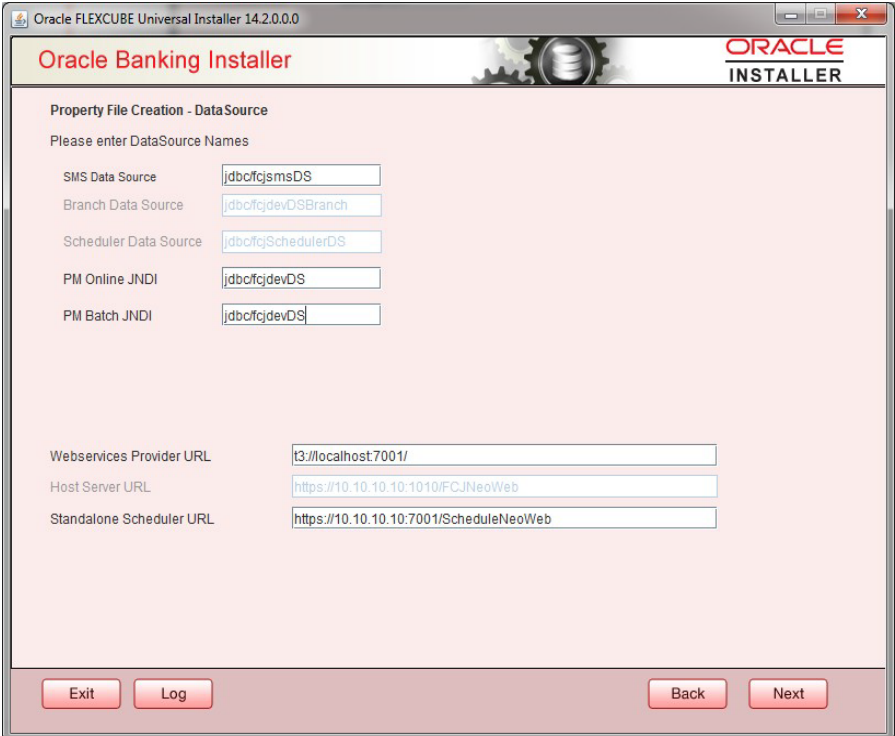The width and height of the screenshot is (895, 736).
Task: Click the 'Branch Data Source' label
Action: point(123,205)
